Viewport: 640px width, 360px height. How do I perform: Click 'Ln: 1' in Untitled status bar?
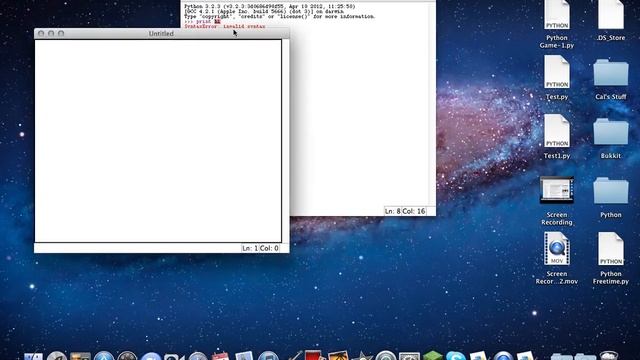(x=250, y=248)
